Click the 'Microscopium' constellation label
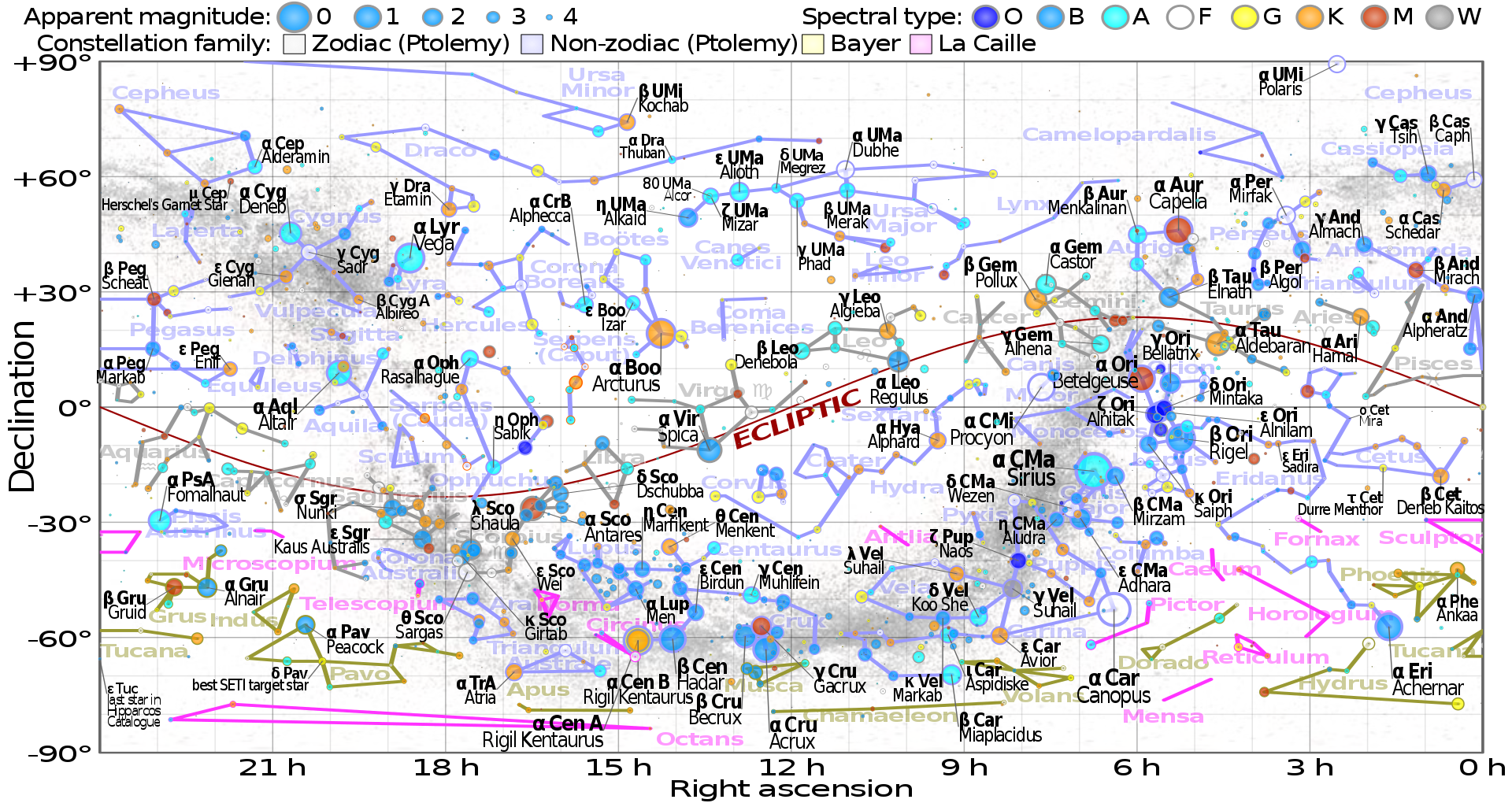This screenshot has width=1512, height=803. point(269,564)
